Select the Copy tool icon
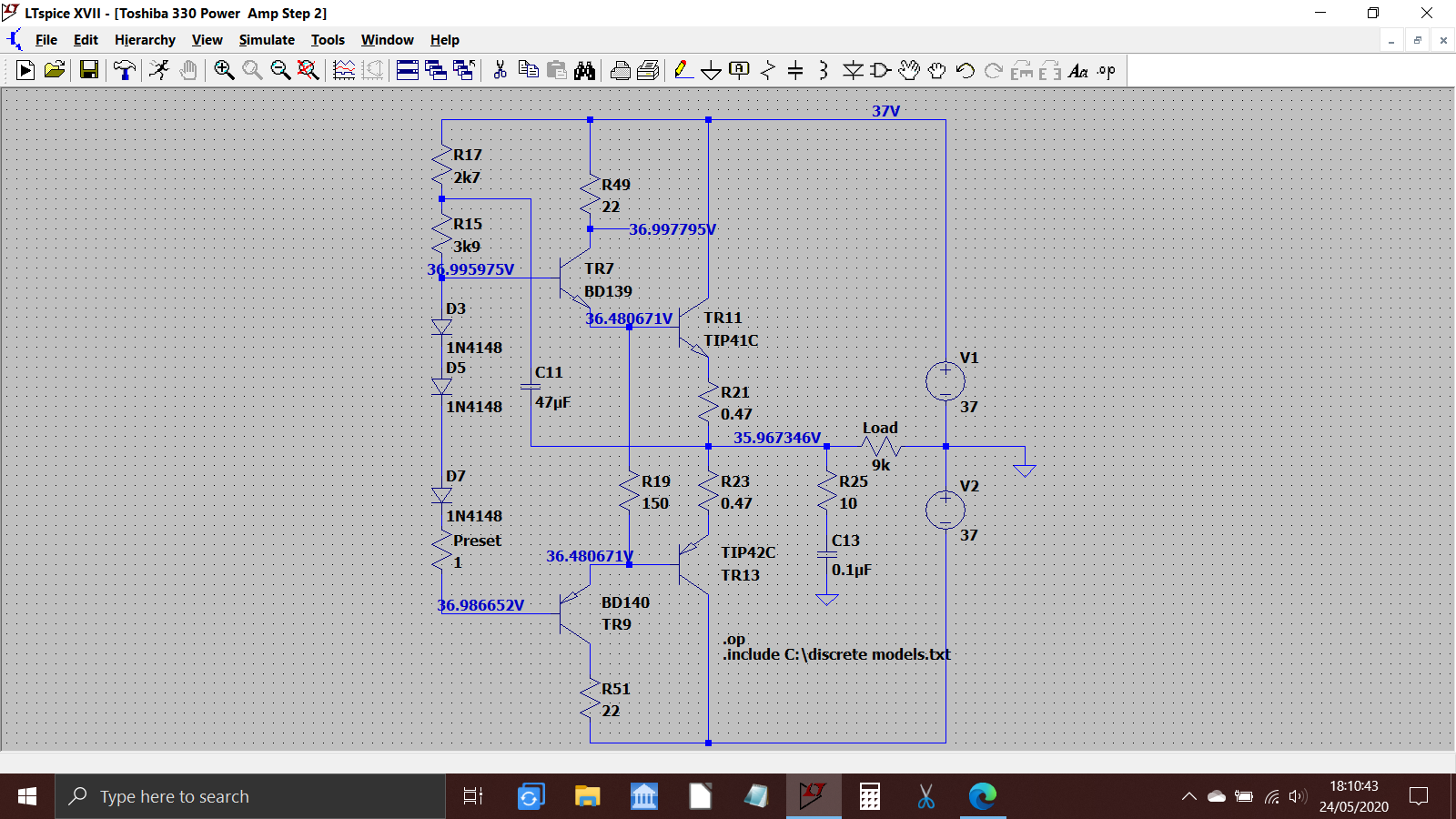Image resolution: width=1456 pixels, height=819 pixels. 528,70
